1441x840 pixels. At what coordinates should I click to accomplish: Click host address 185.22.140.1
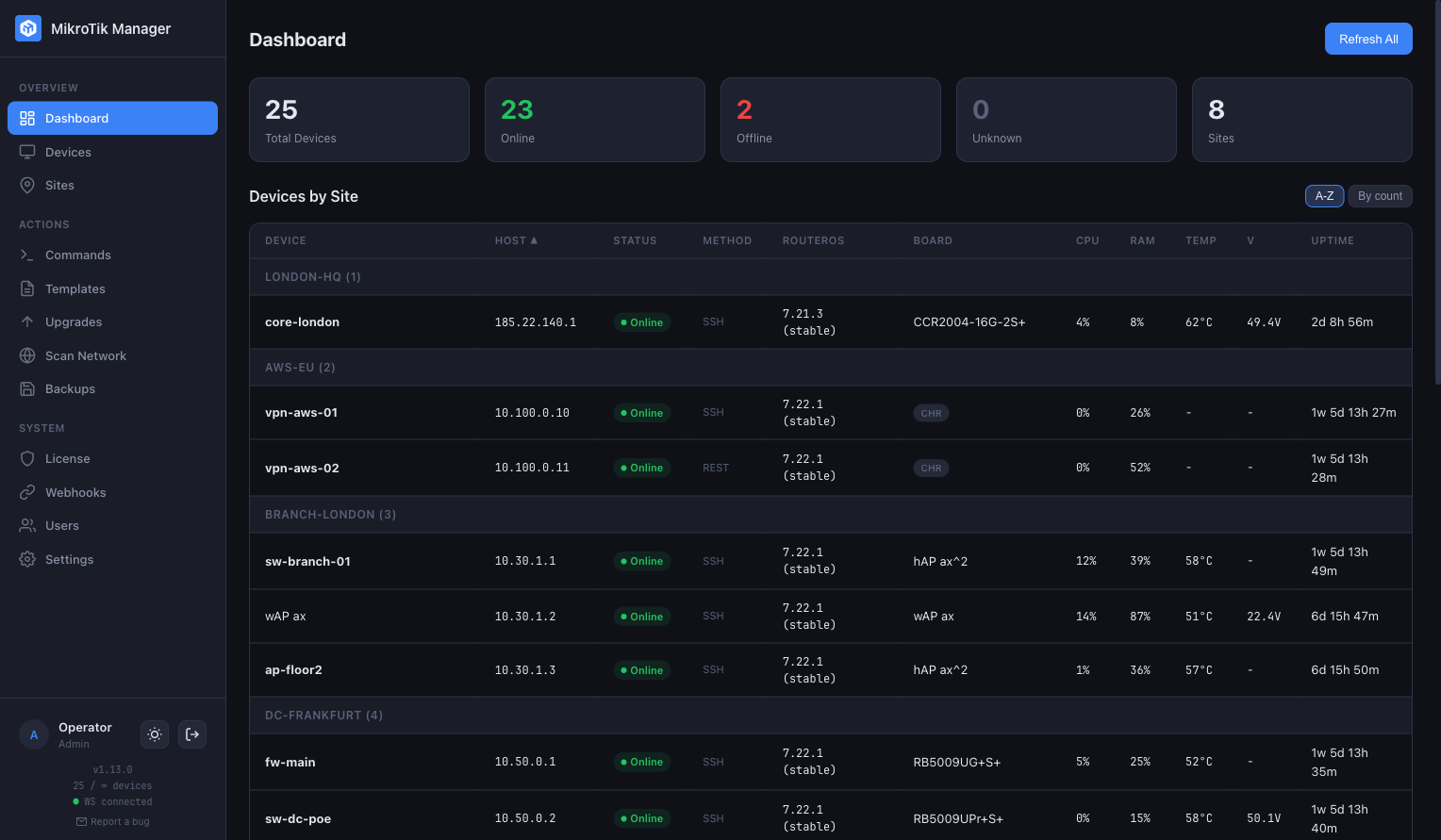[536, 322]
